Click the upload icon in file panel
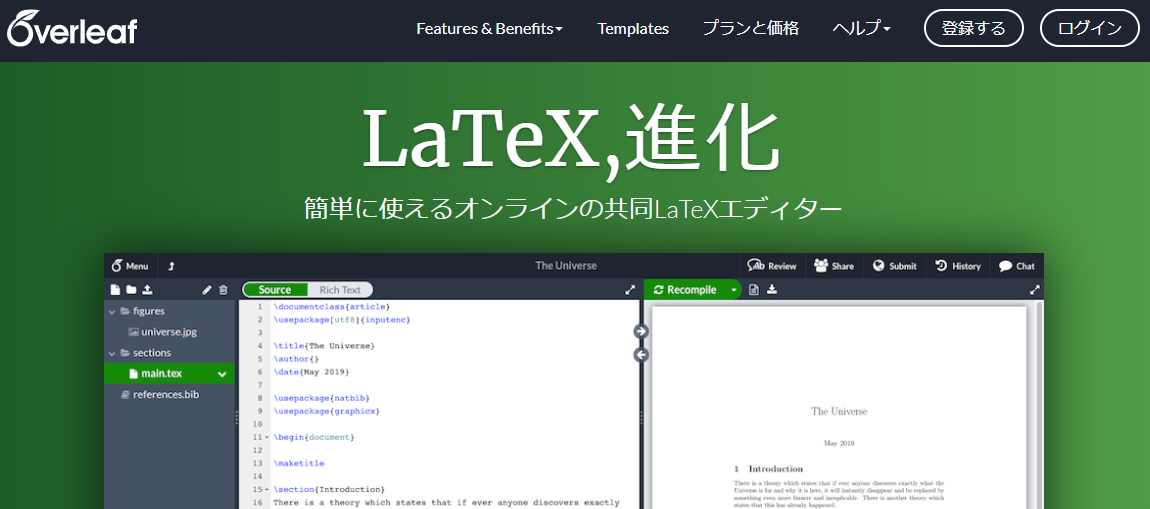 (x=147, y=290)
